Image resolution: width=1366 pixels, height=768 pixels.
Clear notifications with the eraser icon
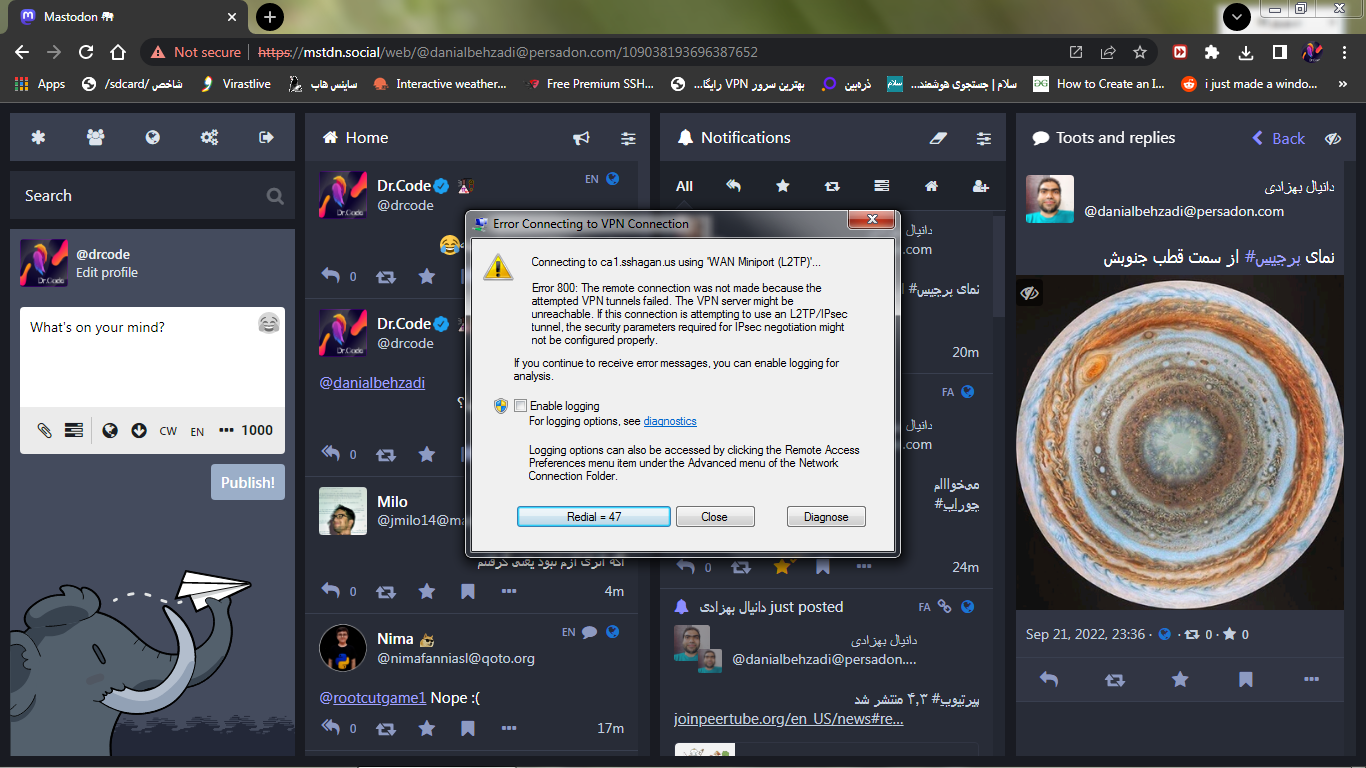937,138
